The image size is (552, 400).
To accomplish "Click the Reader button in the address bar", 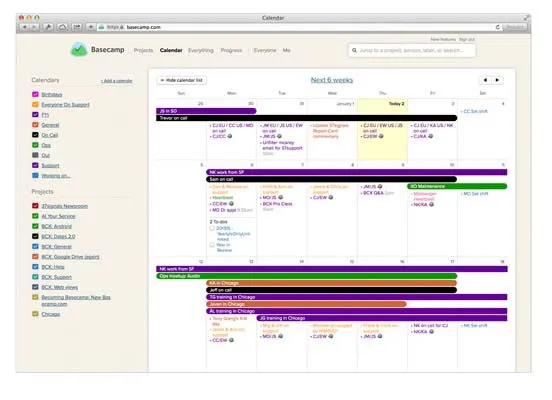I will click(515, 27).
